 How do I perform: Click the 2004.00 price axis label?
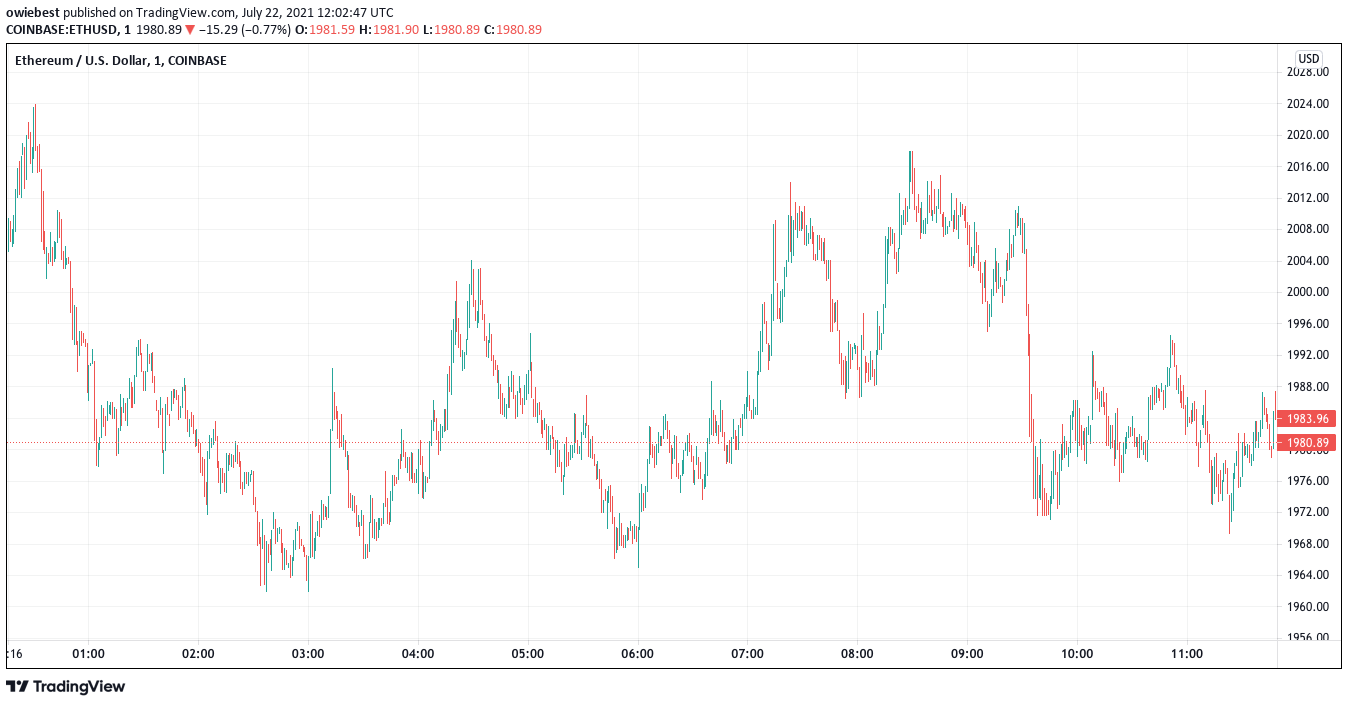pyautogui.click(x=1308, y=261)
